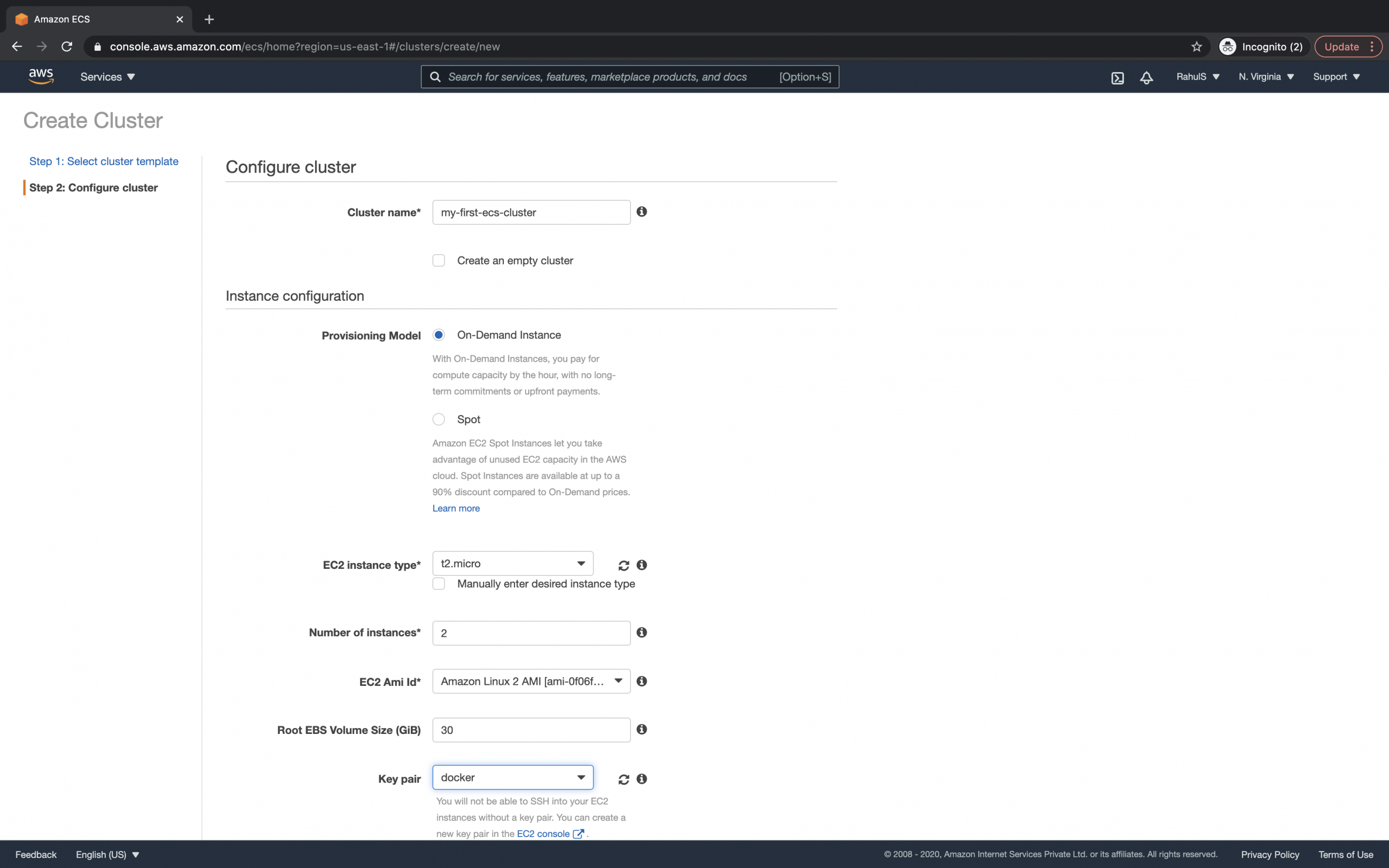Open EC2 console via external link icon
Viewport: 1389px width, 868px height.
(x=578, y=834)
